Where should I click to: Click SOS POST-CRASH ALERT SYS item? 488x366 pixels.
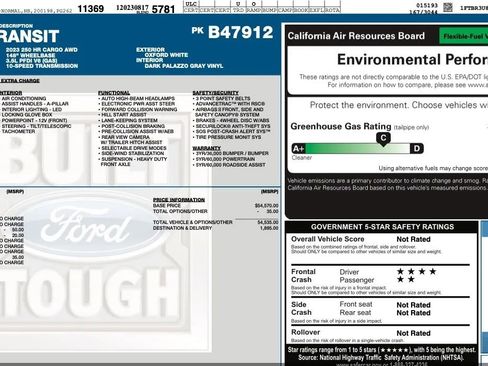click(233, 131)
